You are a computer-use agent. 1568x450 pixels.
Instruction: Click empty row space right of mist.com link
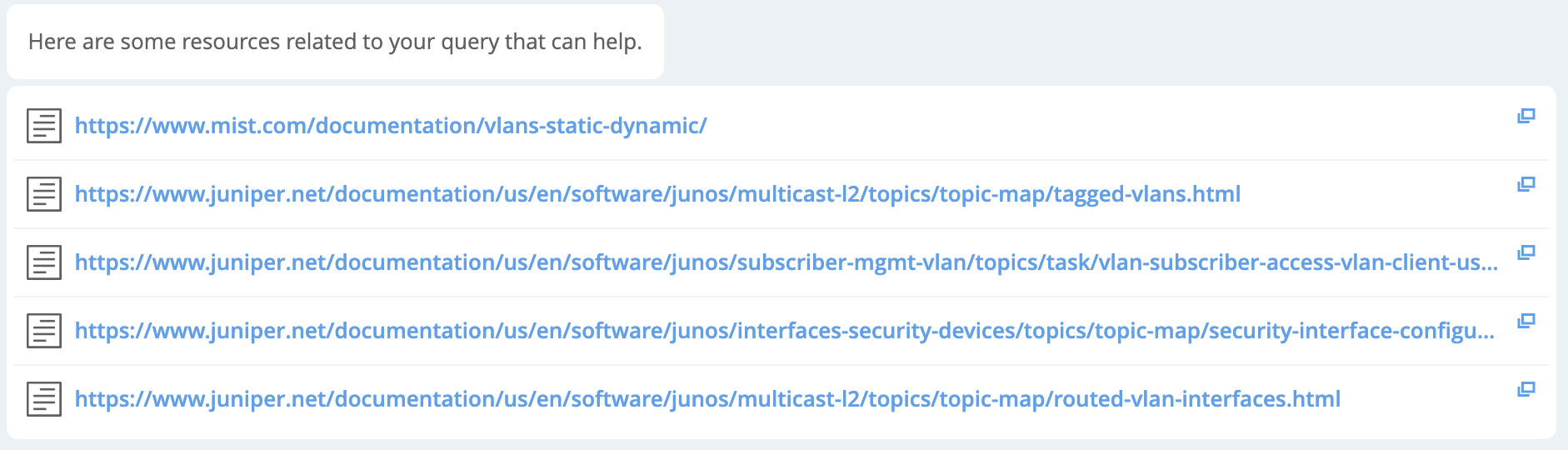(x=1083, y=126)
